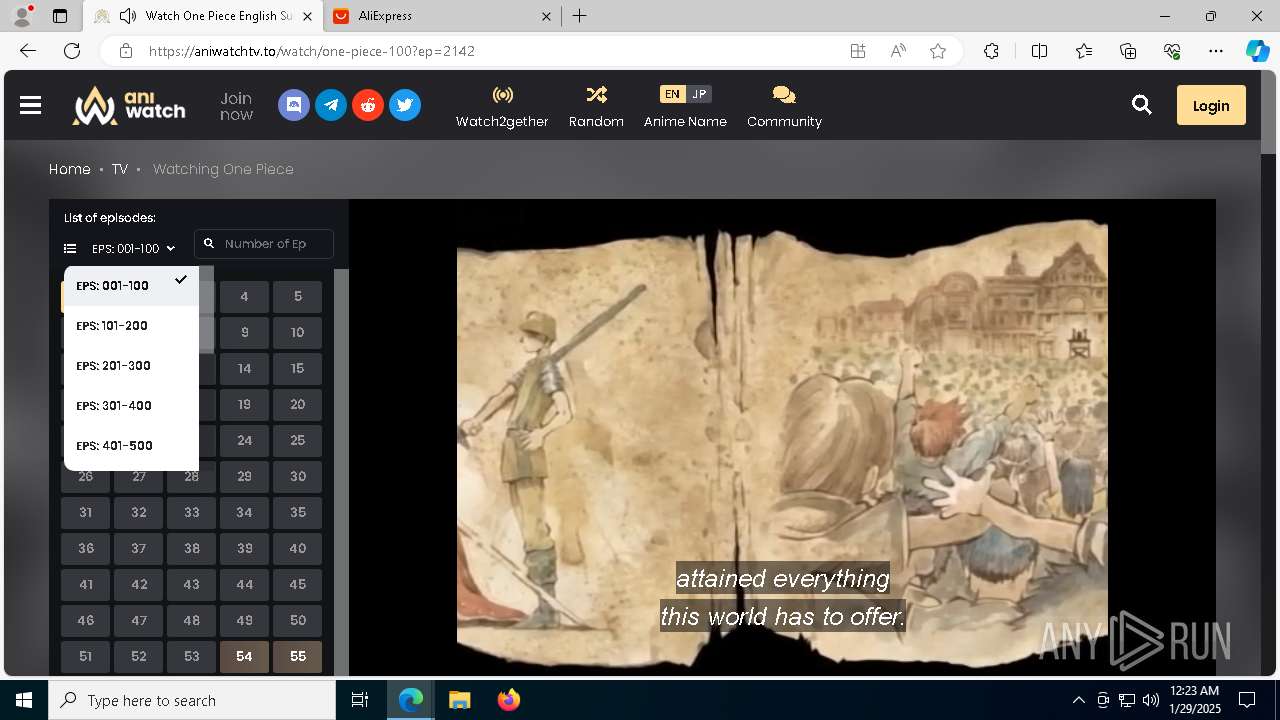Open the app available icon in address bar
The width and height of the screenshot is (1280, 720).
[x=858, y=51]
